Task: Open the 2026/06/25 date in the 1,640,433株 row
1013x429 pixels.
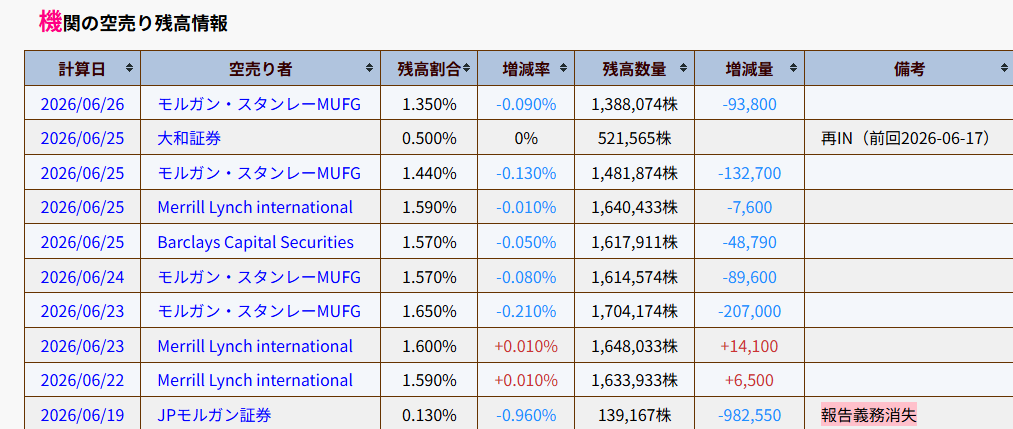Action: click(82, 207)
